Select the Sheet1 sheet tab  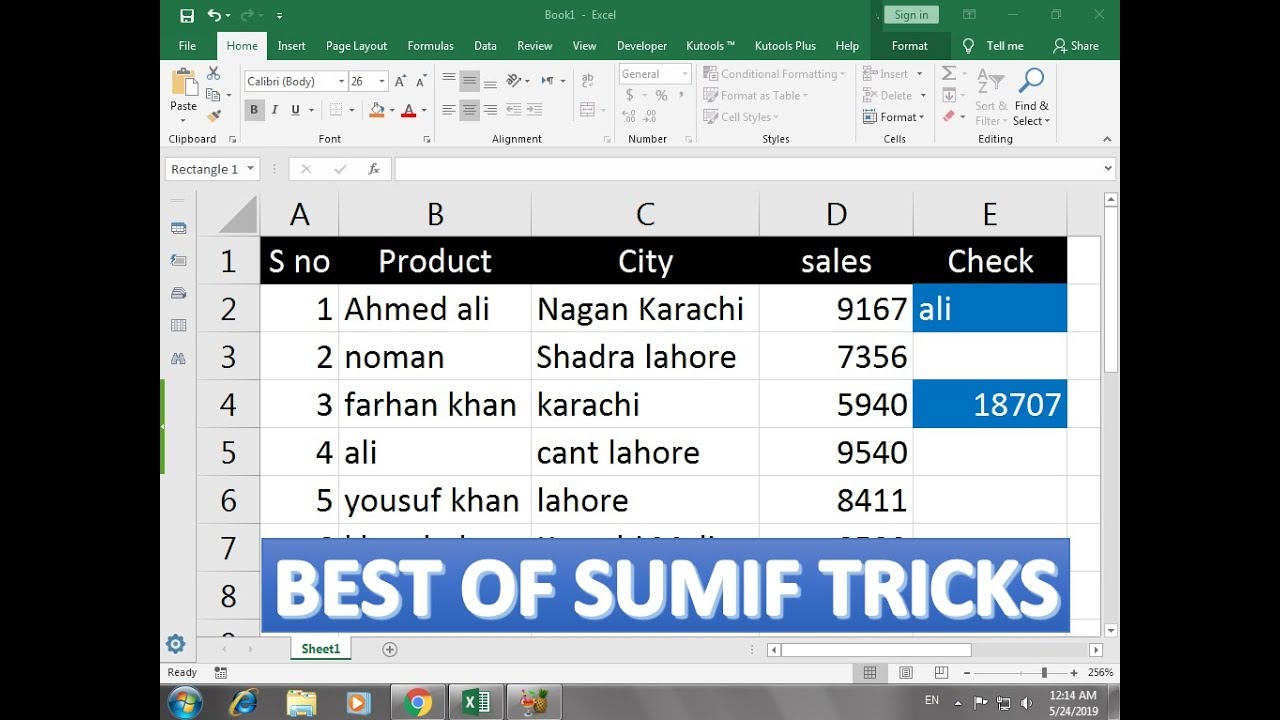click(321, 649)
